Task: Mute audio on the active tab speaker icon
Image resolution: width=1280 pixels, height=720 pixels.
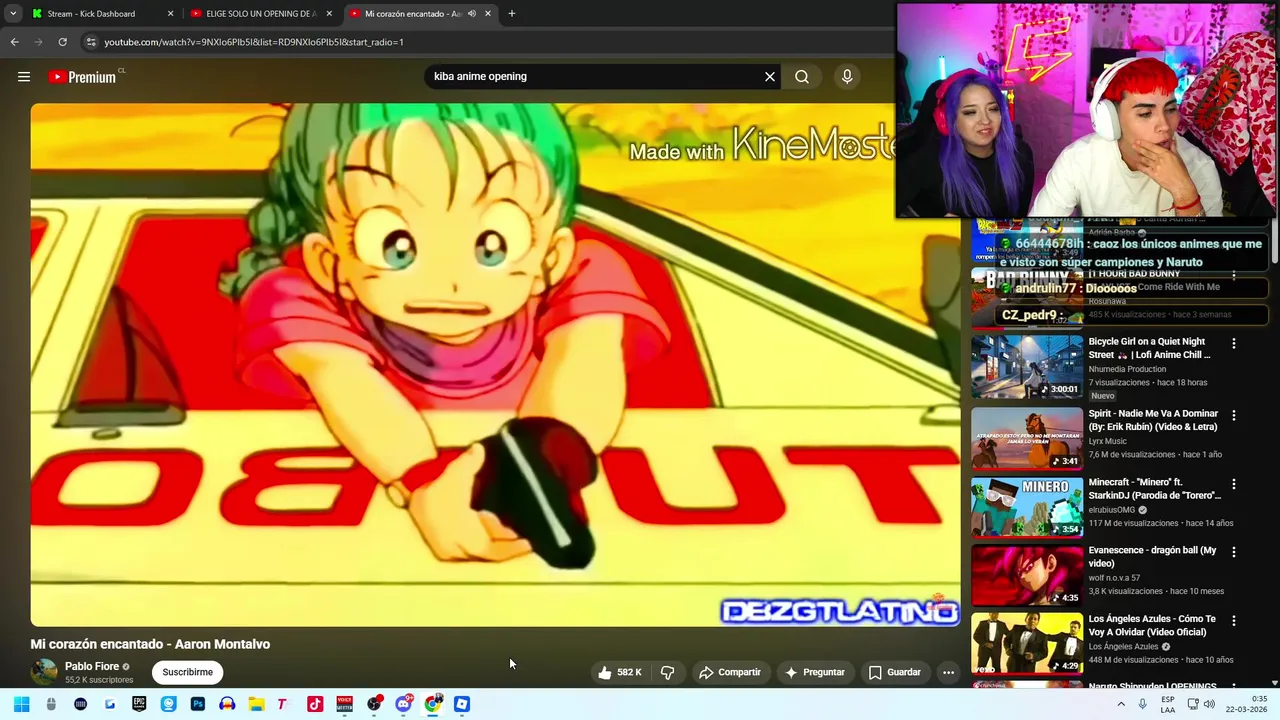Action: 471,14
